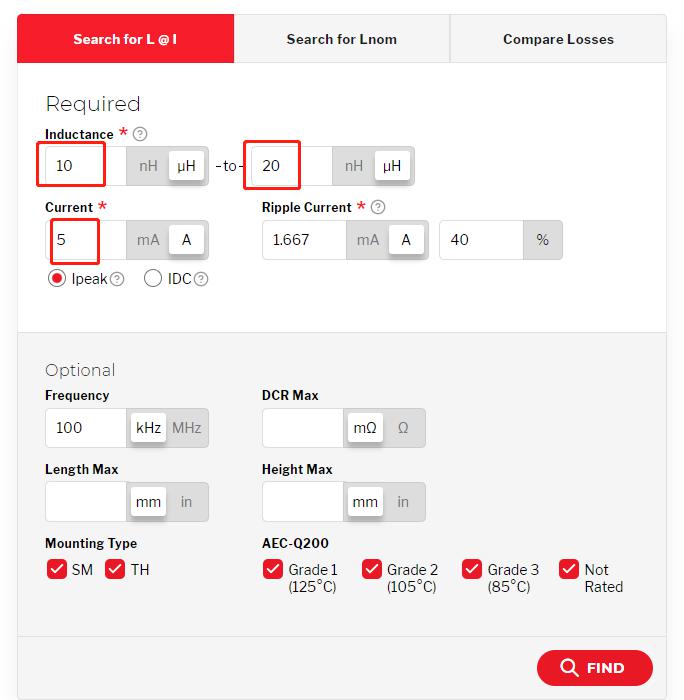Toggle the Grade 3 (85°C) checkbox
Screen dimensions: 684x700
pyautogui.click(x=472, y=570)
